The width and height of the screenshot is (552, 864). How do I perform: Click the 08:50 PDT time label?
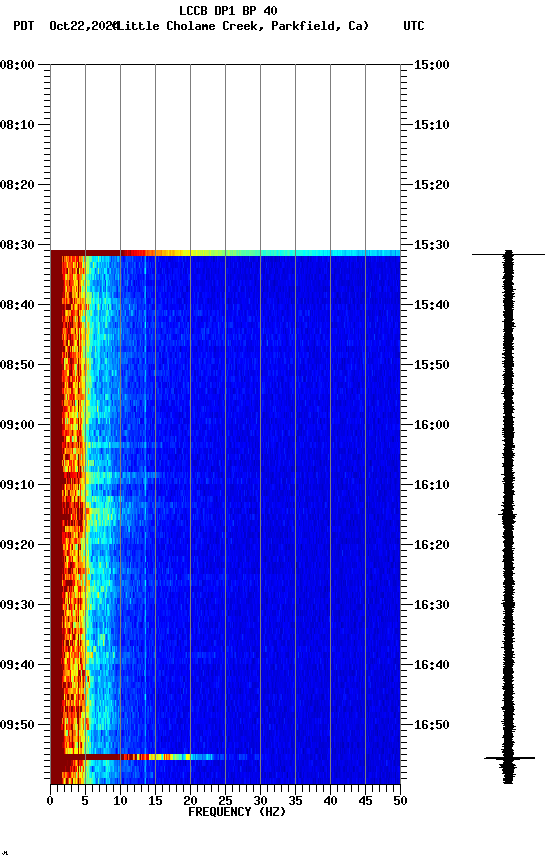(x=17, y=365)
